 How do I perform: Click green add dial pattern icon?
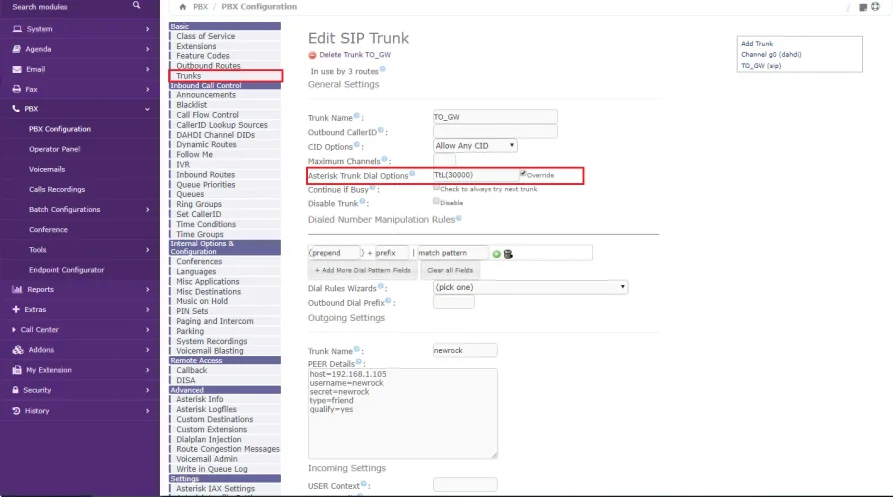pyautogui.click(x=497, y=254)
